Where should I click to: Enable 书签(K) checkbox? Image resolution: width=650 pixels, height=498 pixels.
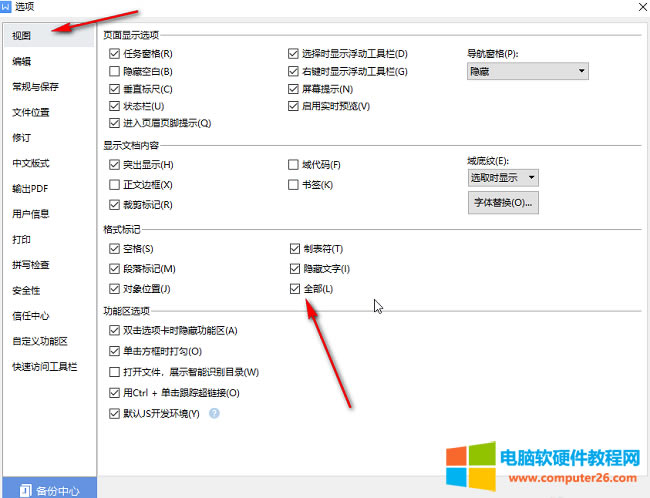pyautogui.click(x=293, y=185)
